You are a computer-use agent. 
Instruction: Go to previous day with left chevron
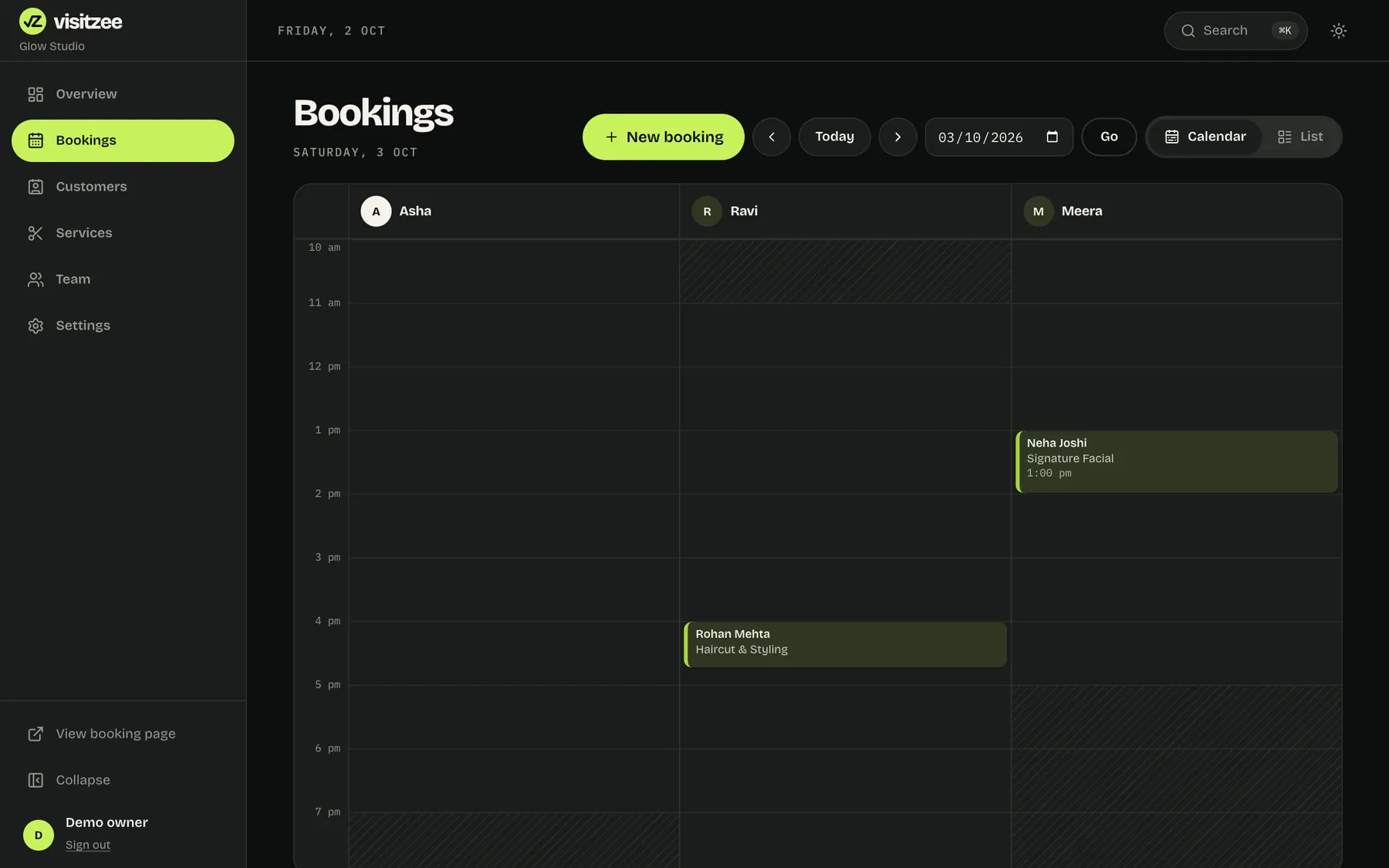coord(772,137)
